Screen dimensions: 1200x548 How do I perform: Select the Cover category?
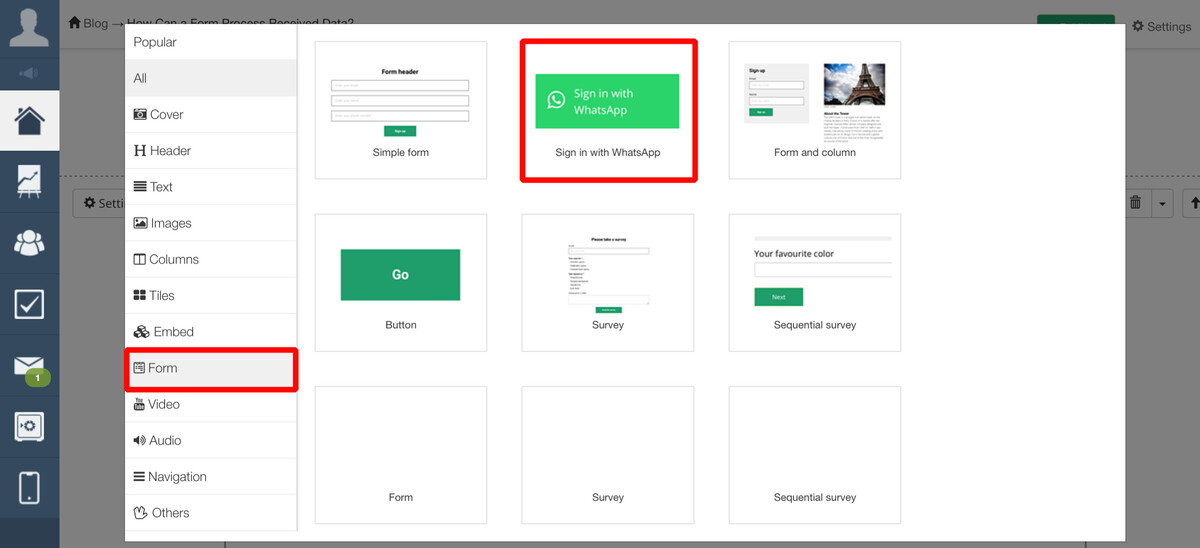211,114
